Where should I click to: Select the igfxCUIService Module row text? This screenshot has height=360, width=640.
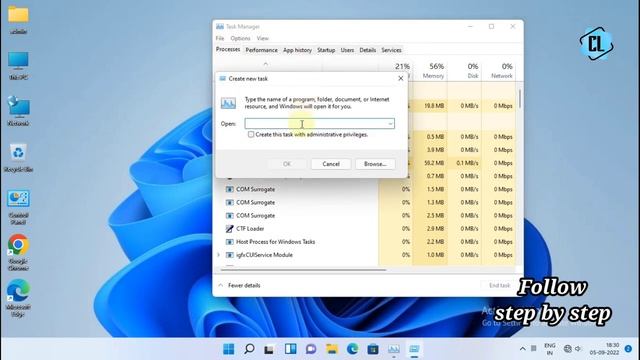[x=264, y=255]
